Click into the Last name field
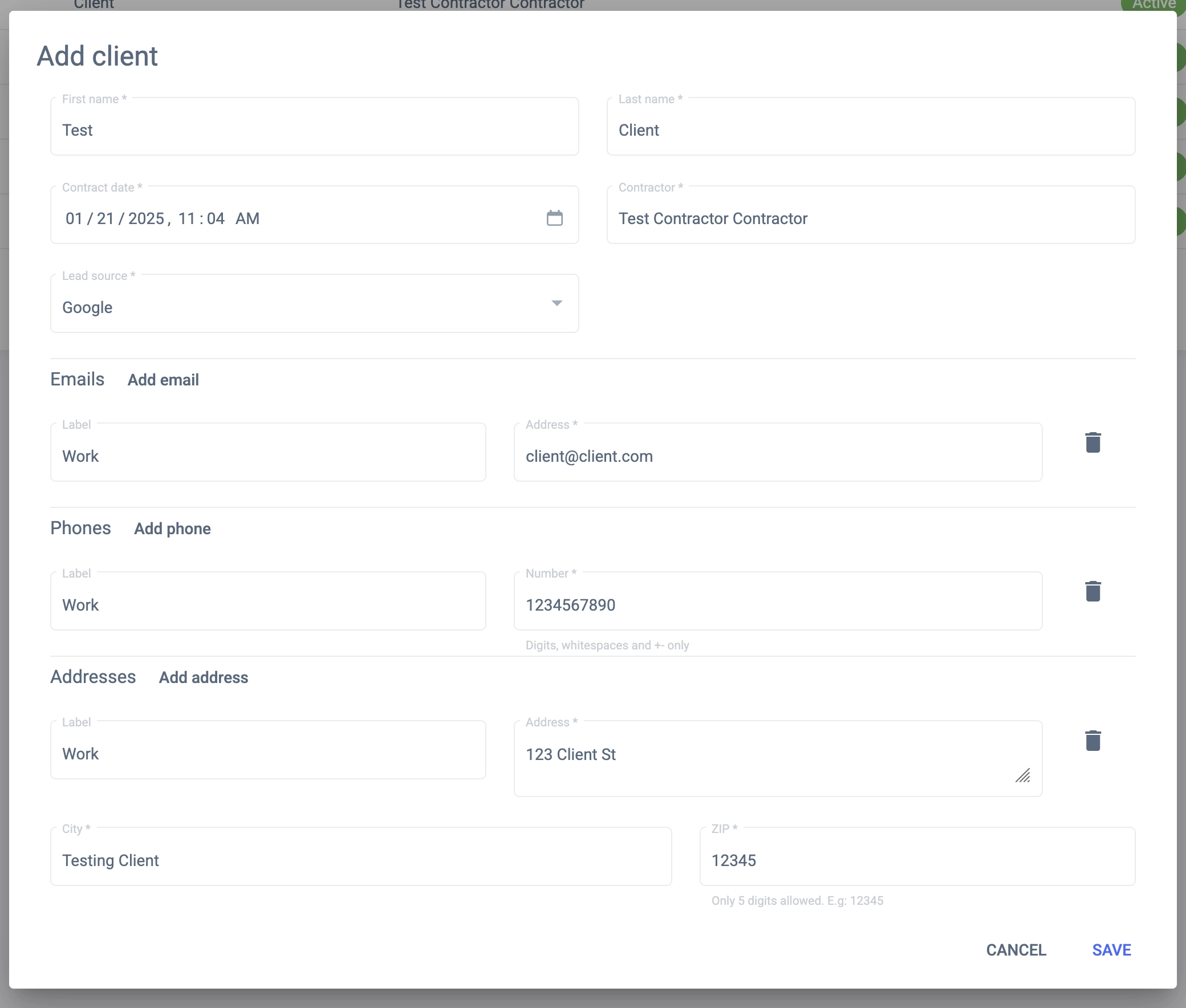Image resolution: width=1186 pixels, height=1008 pixels. tap(870, 131)
